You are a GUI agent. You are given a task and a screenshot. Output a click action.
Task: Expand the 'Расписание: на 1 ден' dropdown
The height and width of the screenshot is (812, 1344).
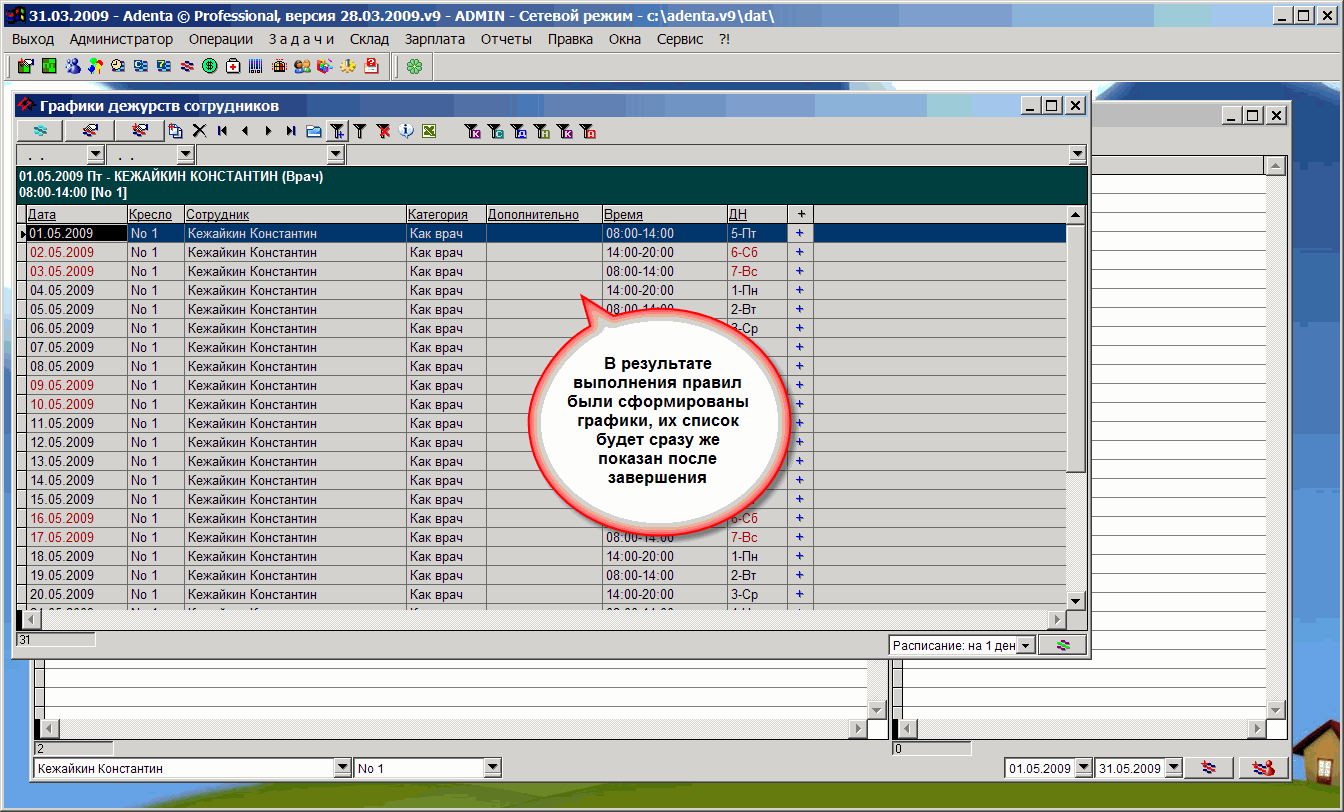[x=1025, y=646]
